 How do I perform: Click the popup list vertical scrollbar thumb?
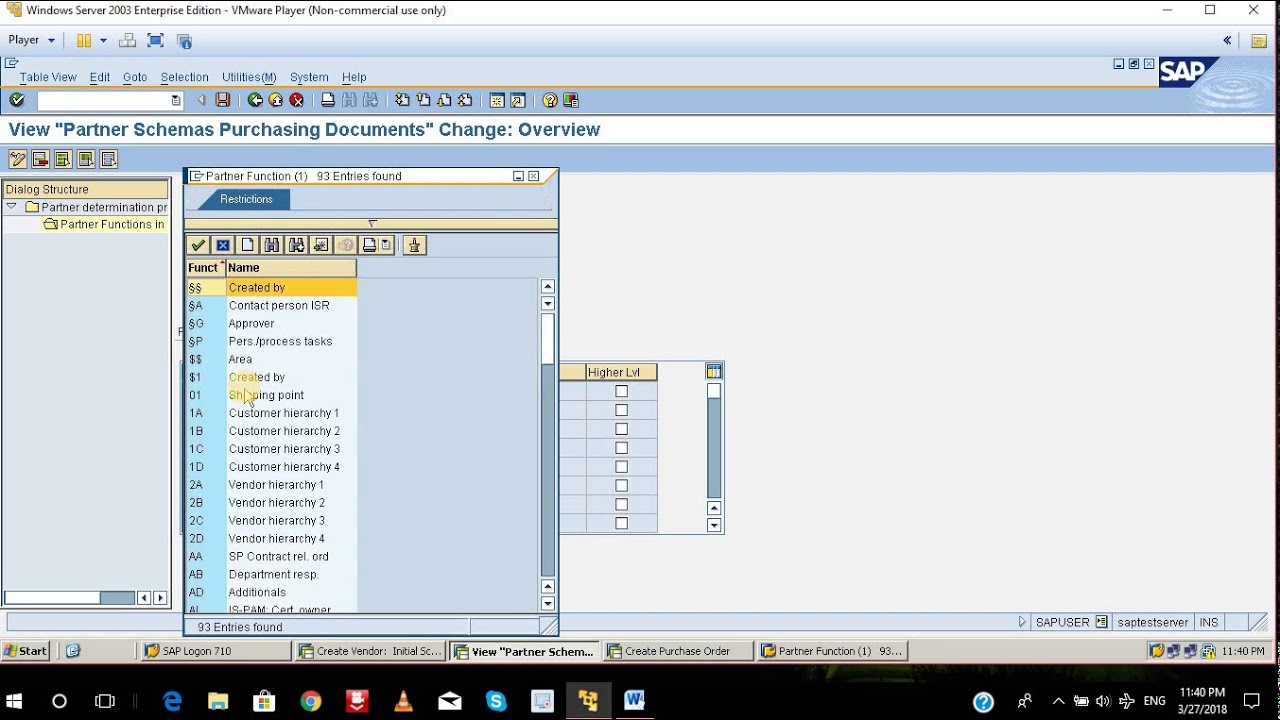pos(547,340)
